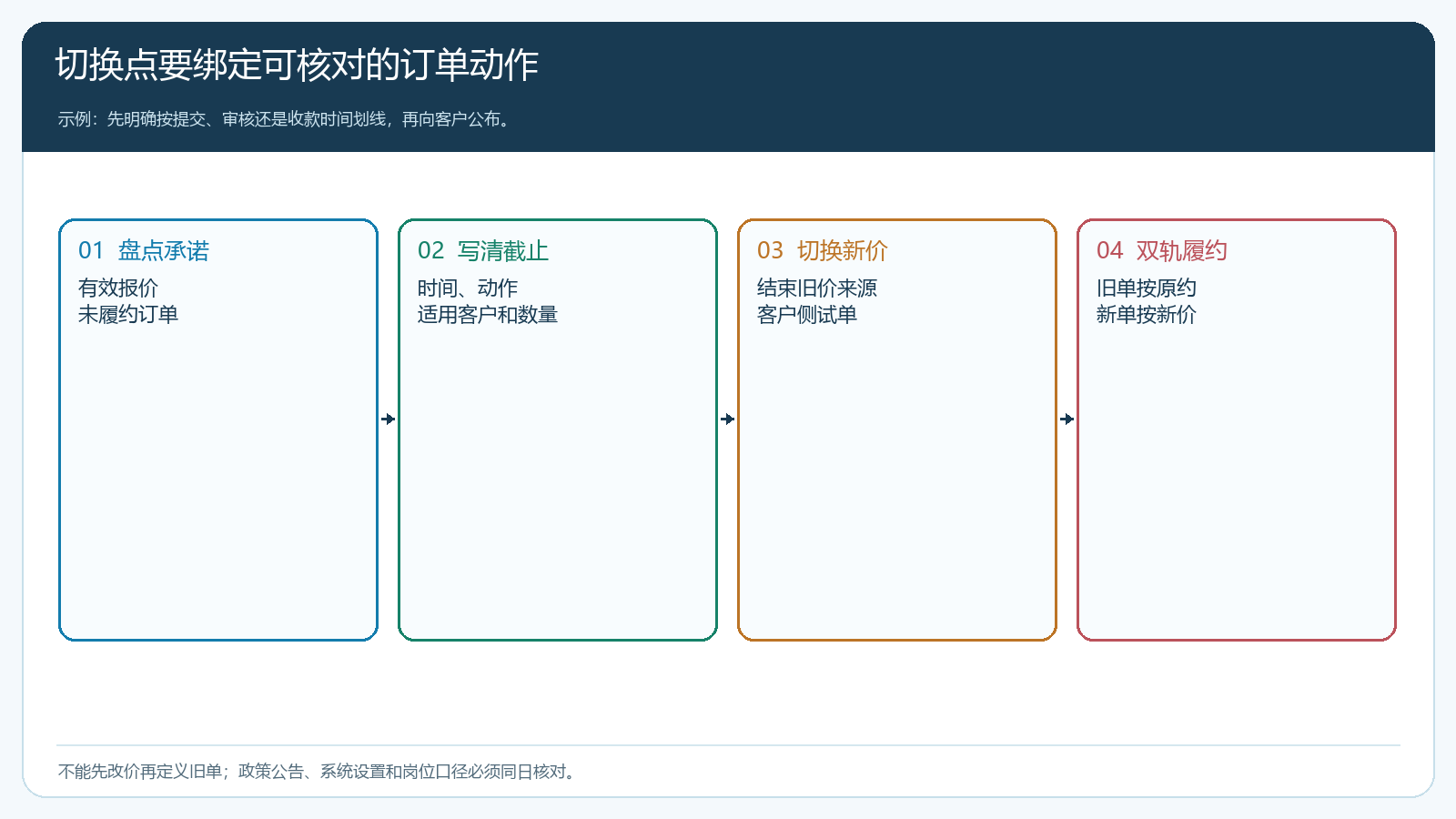The width and height of the screenshot is (1456, 819).
Task: Select the heading 04 双轨履约
Action: (1162, 251)
